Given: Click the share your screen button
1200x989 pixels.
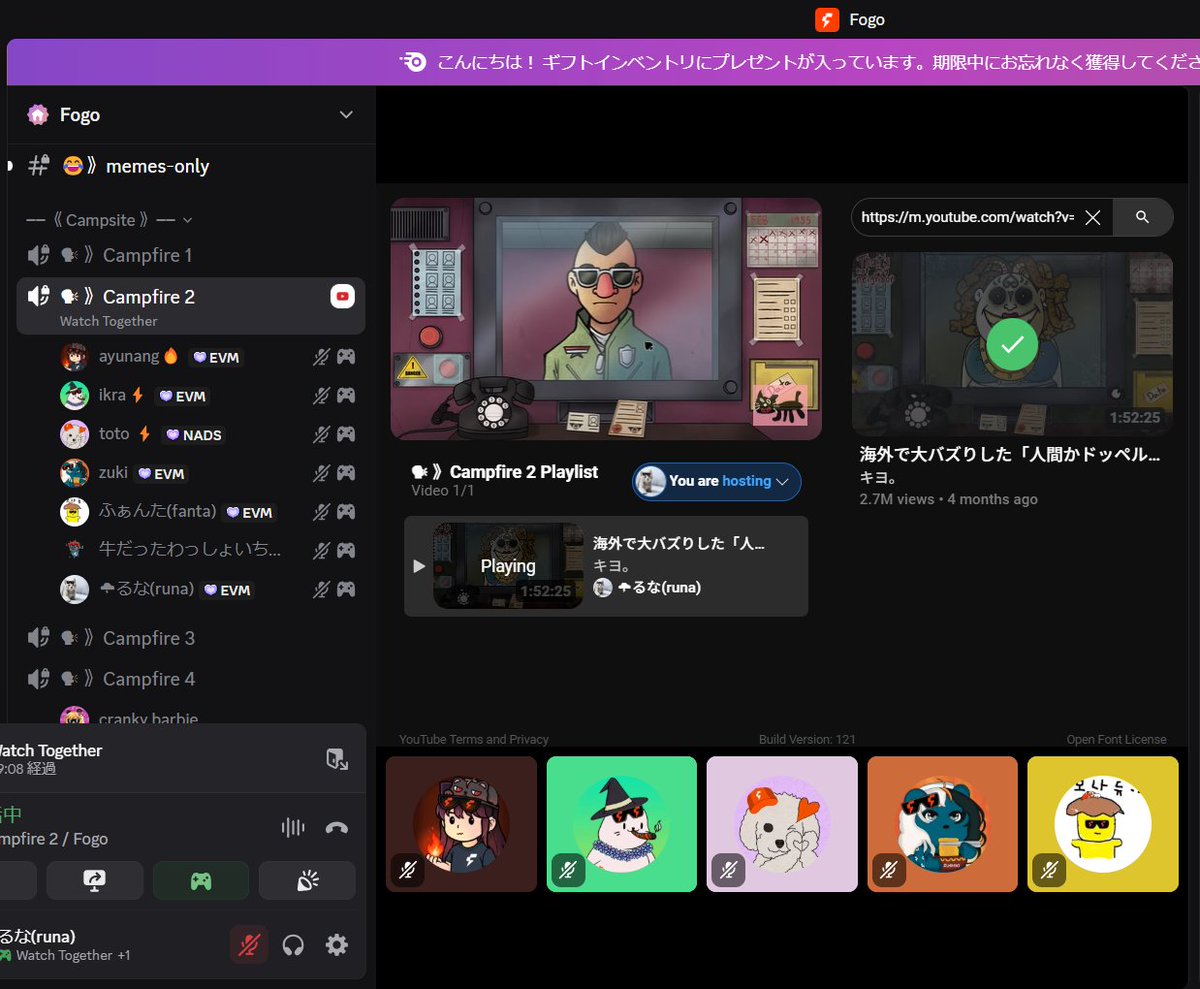Looking at the screenshot, I should 95,881.
